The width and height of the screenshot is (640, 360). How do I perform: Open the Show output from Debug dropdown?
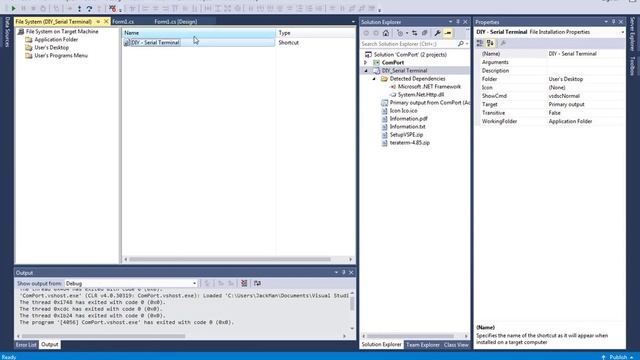(194, 283)
